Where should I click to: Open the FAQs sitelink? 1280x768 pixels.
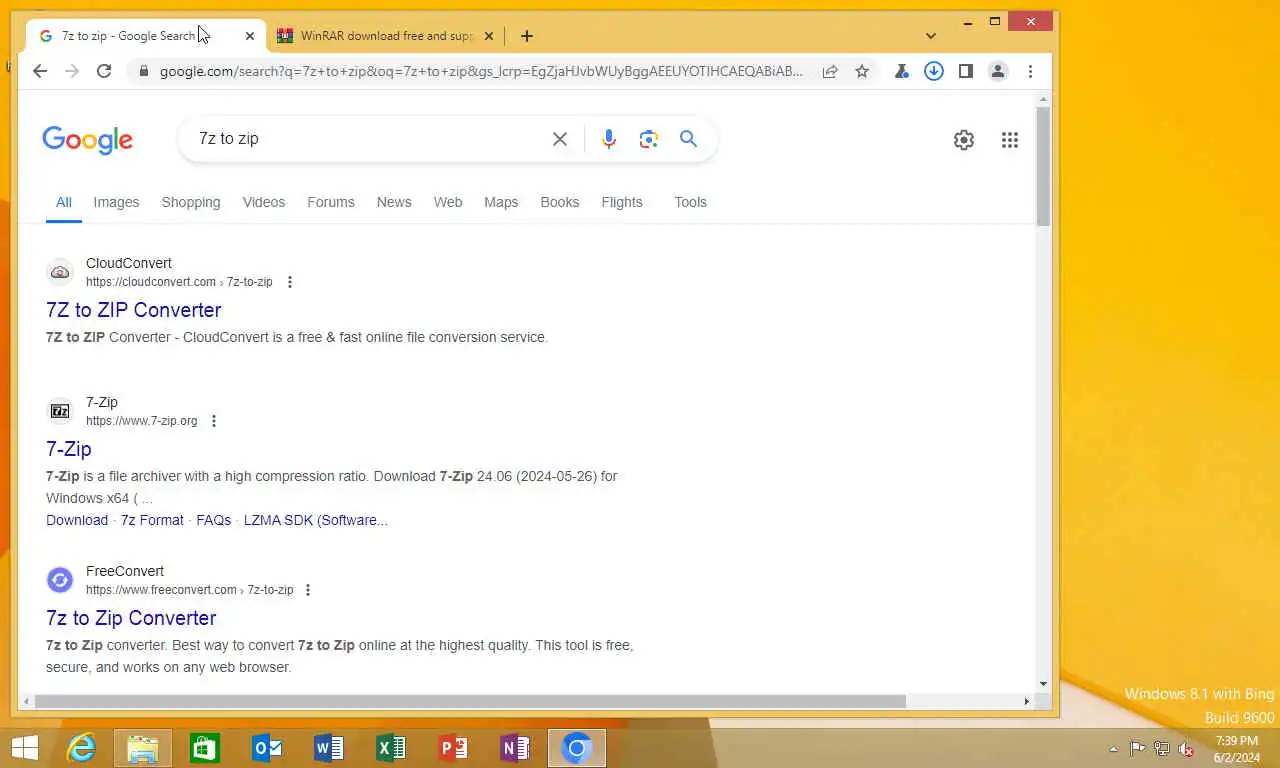(214, 520)
